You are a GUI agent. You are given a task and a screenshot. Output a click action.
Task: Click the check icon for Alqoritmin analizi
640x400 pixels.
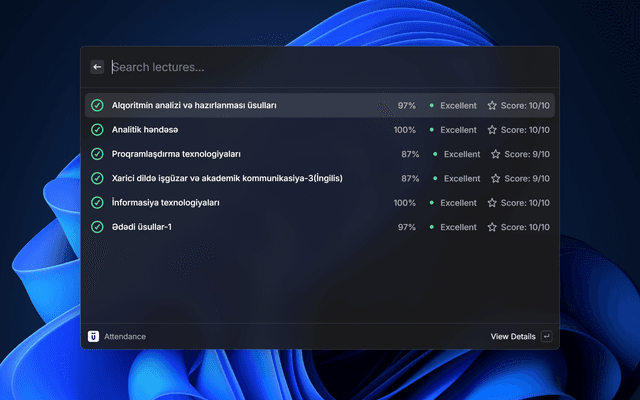97,105
